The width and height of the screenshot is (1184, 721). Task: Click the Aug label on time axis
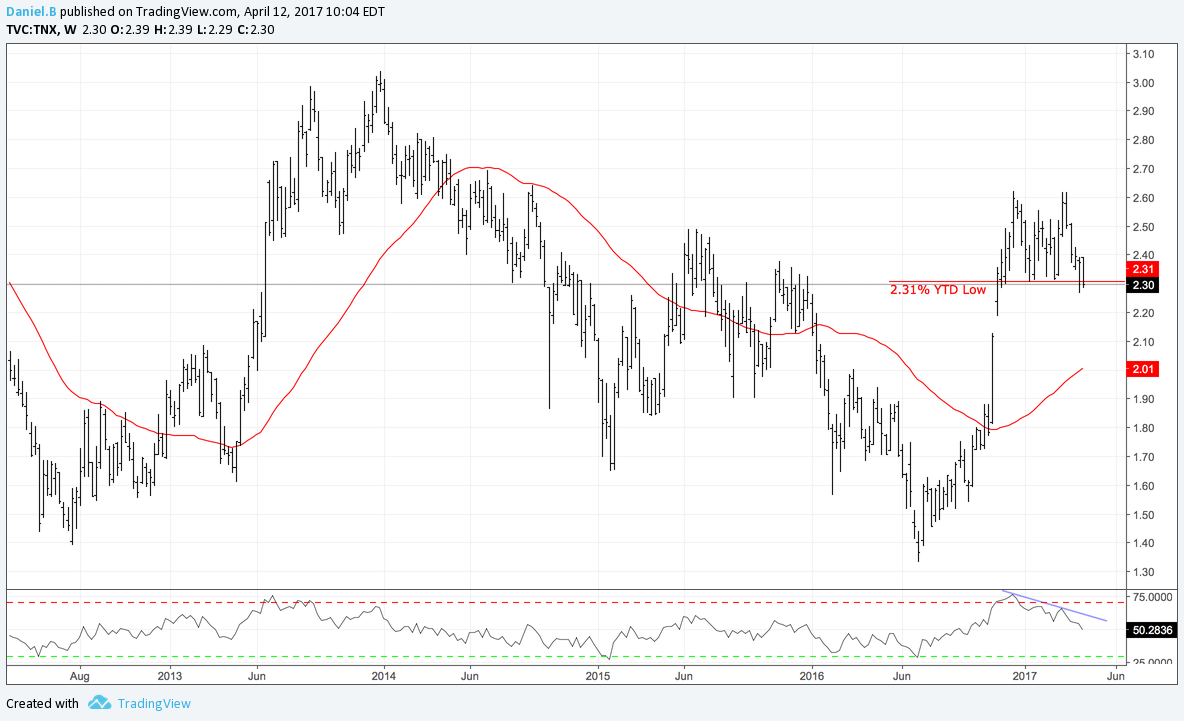(x=79, y=676)
